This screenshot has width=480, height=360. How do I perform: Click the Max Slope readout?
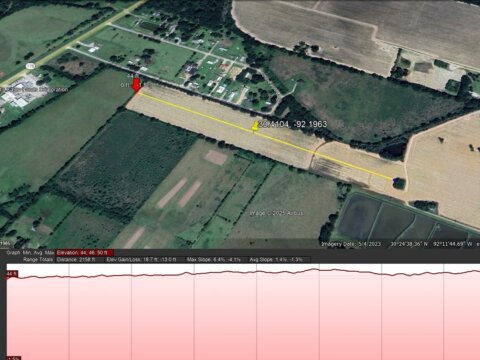point(214,259)
